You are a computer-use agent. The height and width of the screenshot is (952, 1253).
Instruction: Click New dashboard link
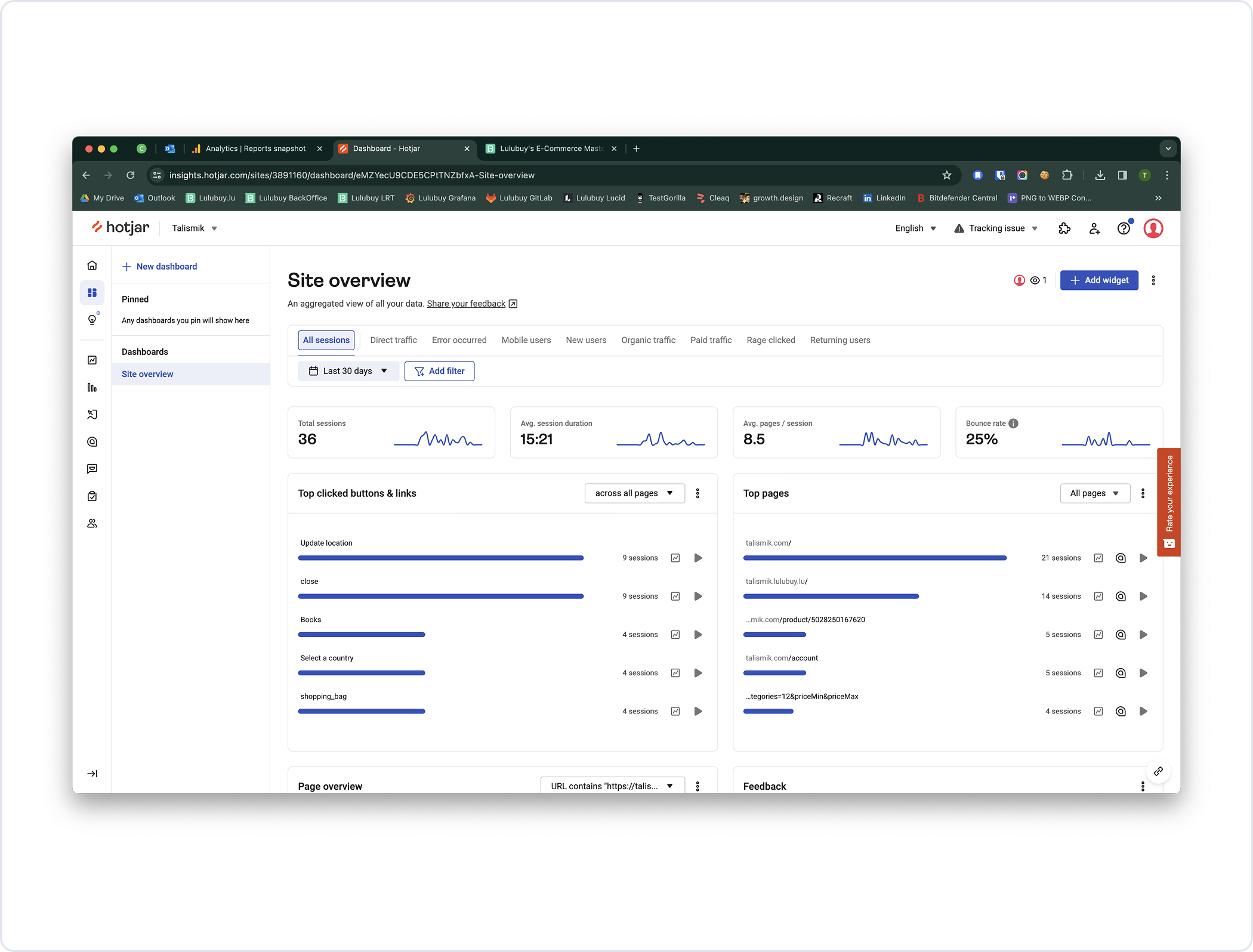pos(159,267)
